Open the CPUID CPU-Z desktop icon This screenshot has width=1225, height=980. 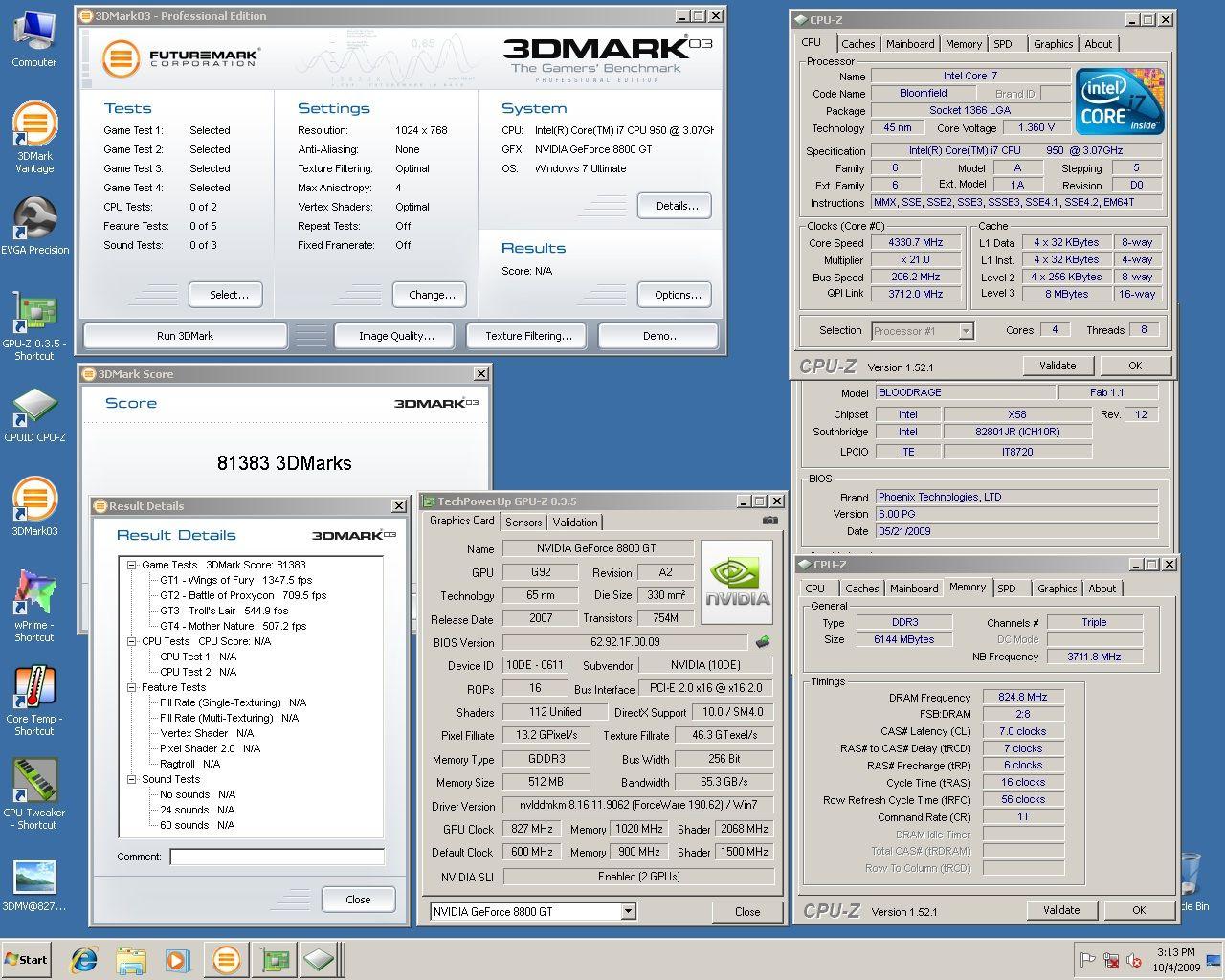(34, 416)
